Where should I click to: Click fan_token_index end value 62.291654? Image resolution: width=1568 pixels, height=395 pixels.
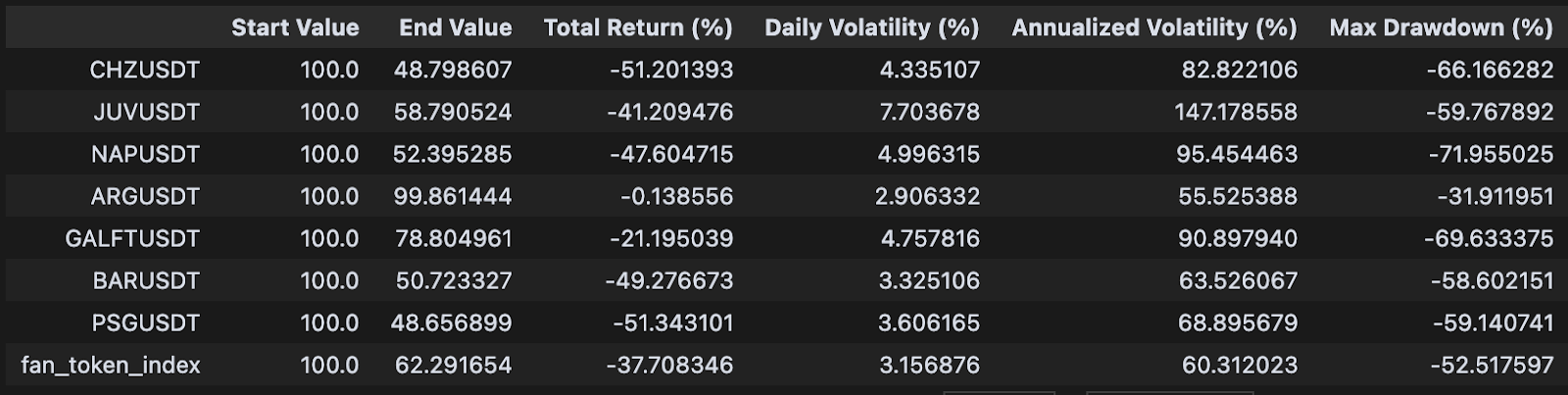tap(453, 365)
